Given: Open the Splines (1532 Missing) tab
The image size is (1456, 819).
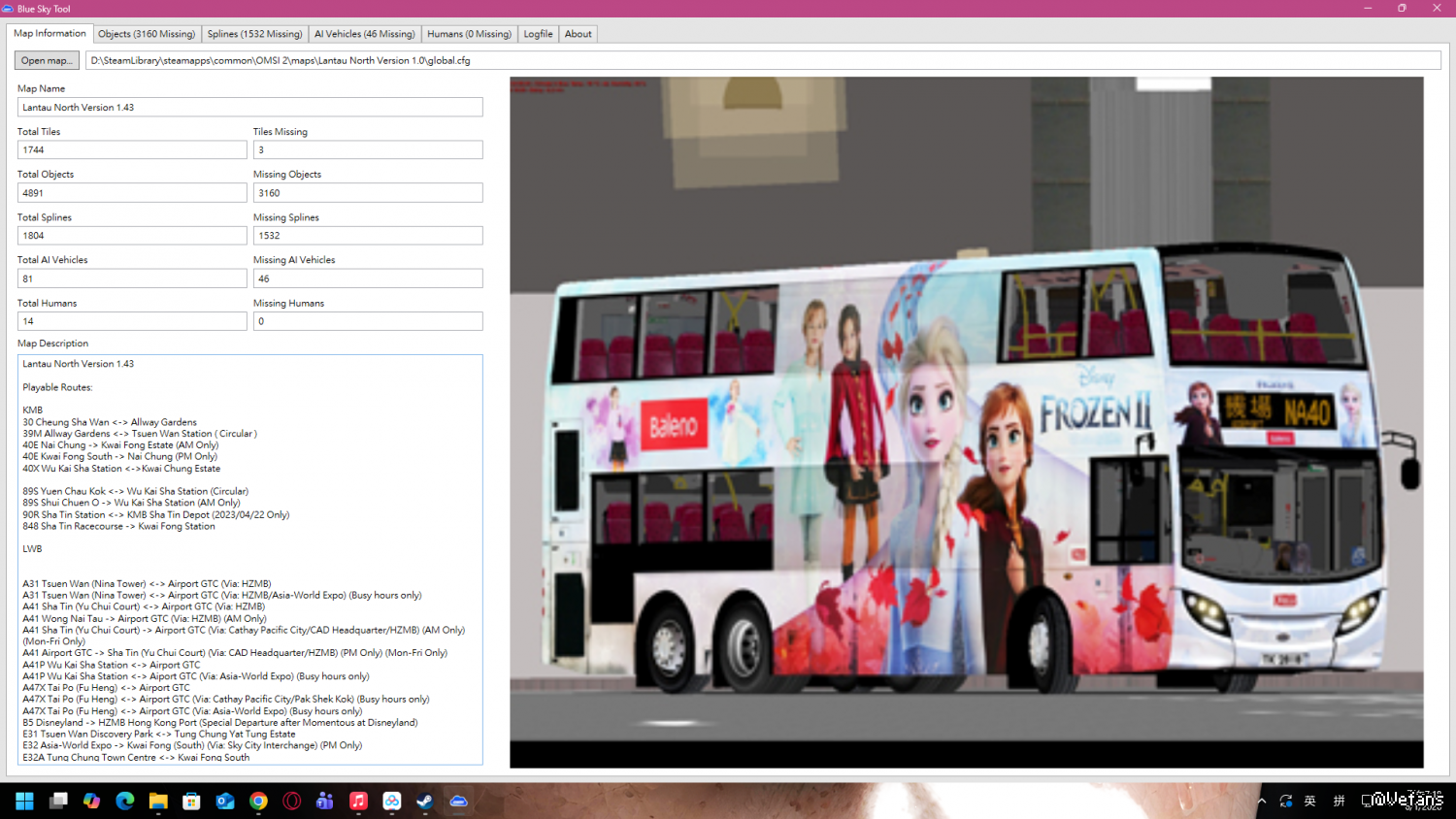Looking at the screenshot, I should (255, 34).
